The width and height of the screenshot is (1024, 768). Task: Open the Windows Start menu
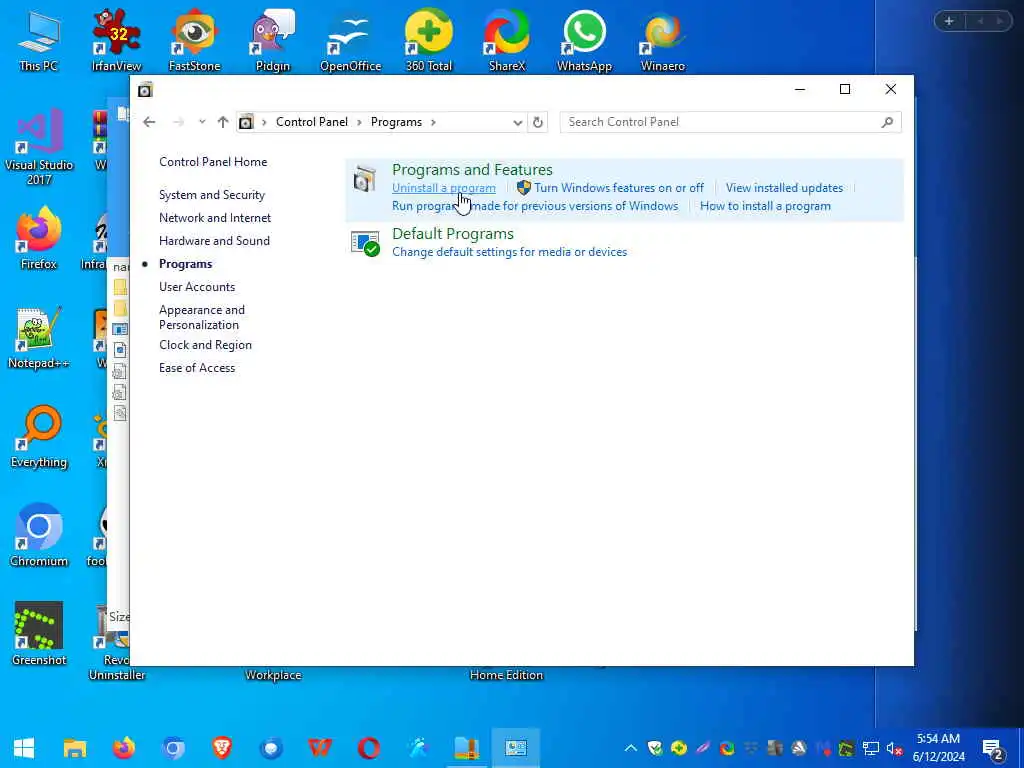pyautogui.click(x=24, y=748)
